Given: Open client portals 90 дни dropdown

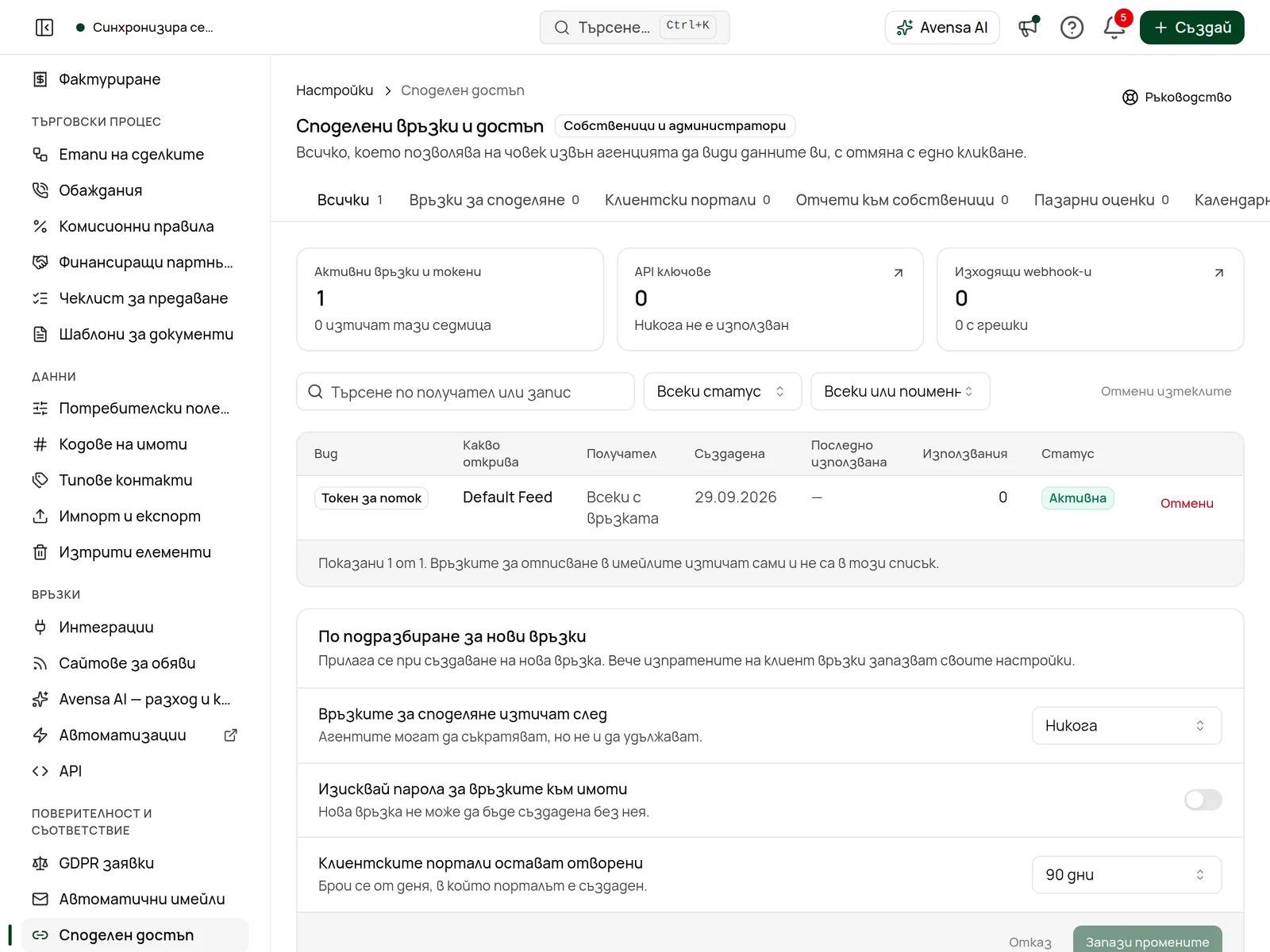Looking at the screenshot, I should [1126, 875].
